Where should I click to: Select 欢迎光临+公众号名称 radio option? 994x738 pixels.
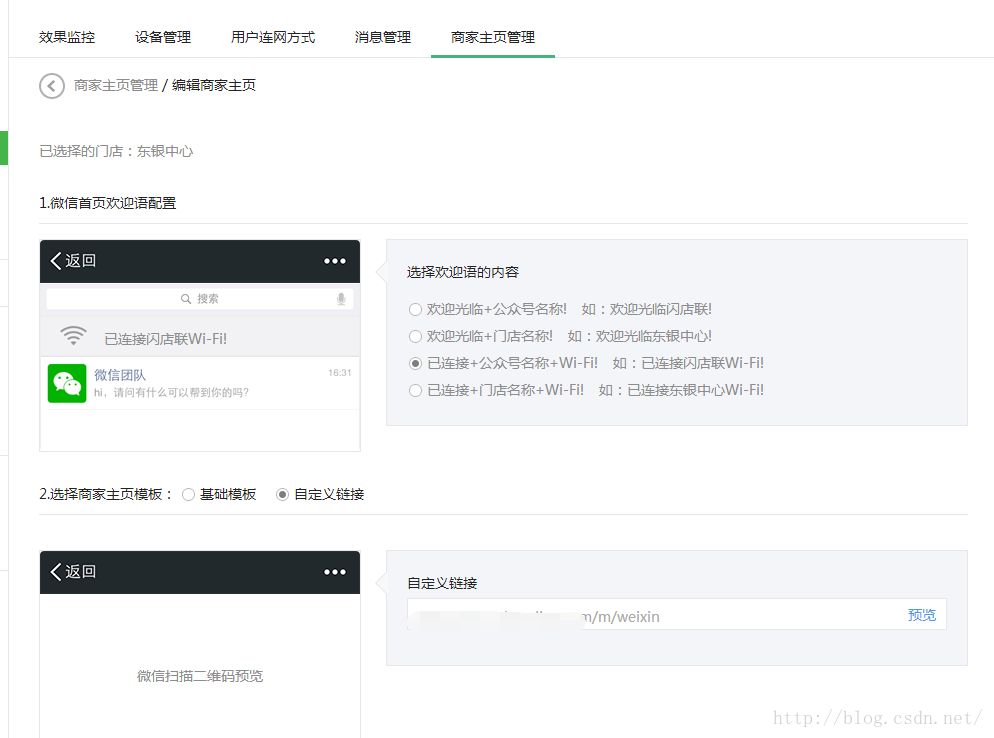[x=415, y=309]
